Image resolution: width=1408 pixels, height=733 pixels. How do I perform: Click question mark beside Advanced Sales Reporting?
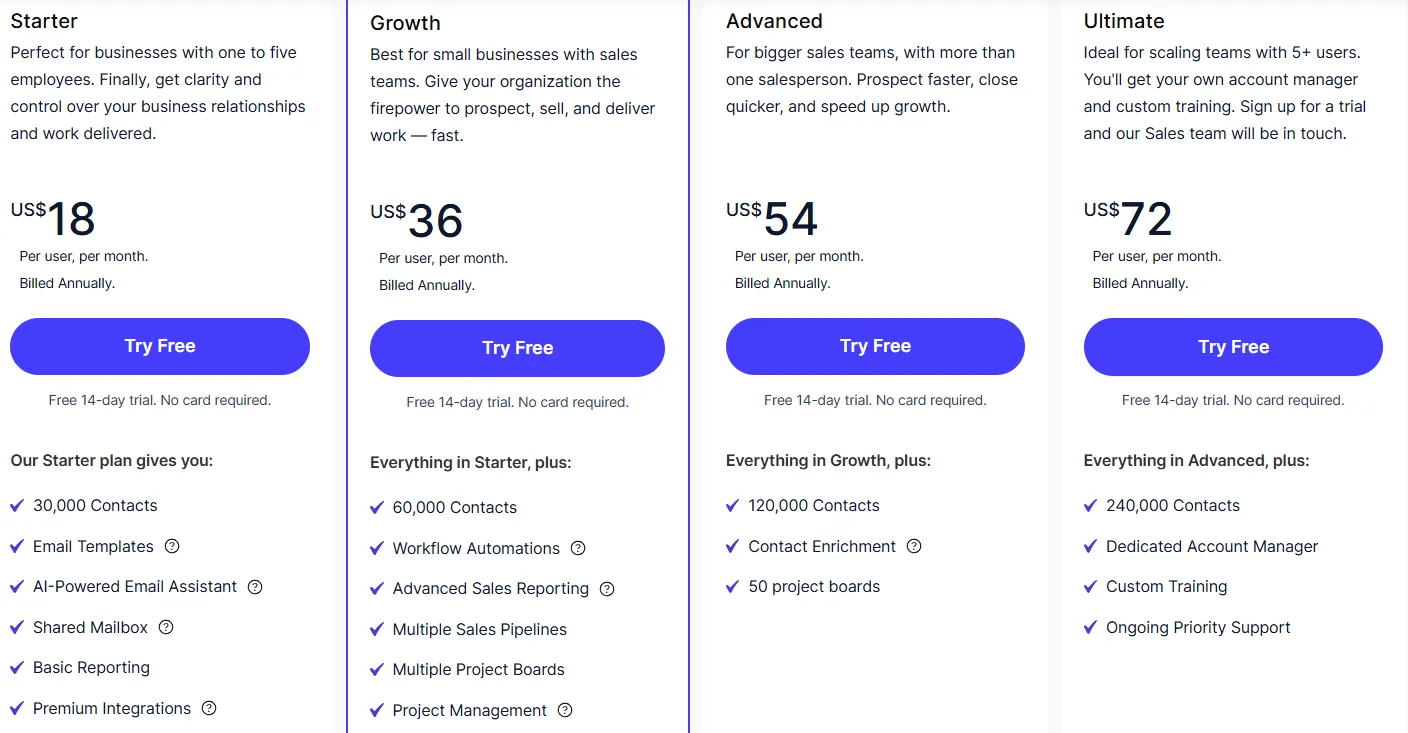click(607, 589)
